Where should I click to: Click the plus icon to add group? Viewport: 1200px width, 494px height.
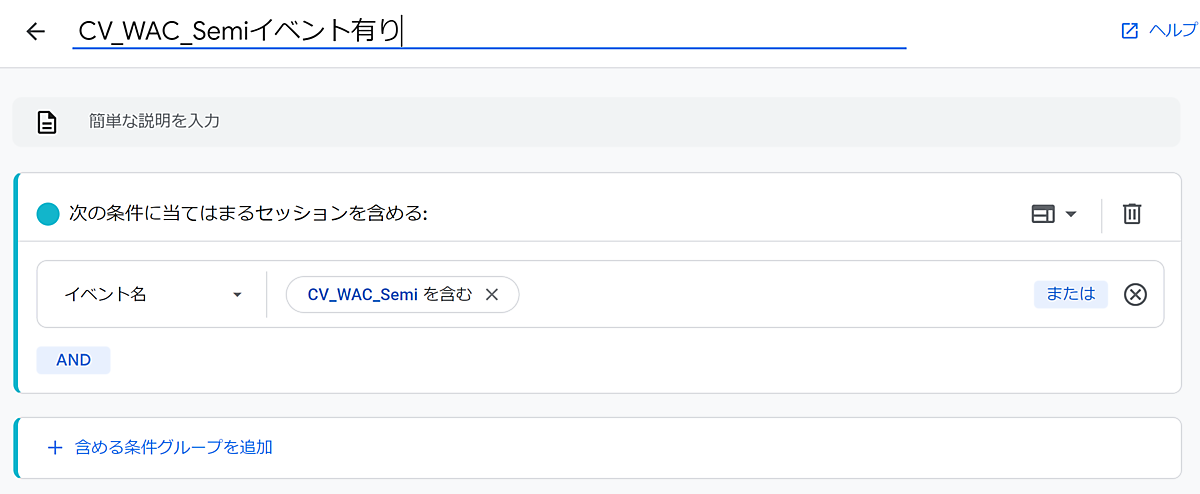coord(55,447)
